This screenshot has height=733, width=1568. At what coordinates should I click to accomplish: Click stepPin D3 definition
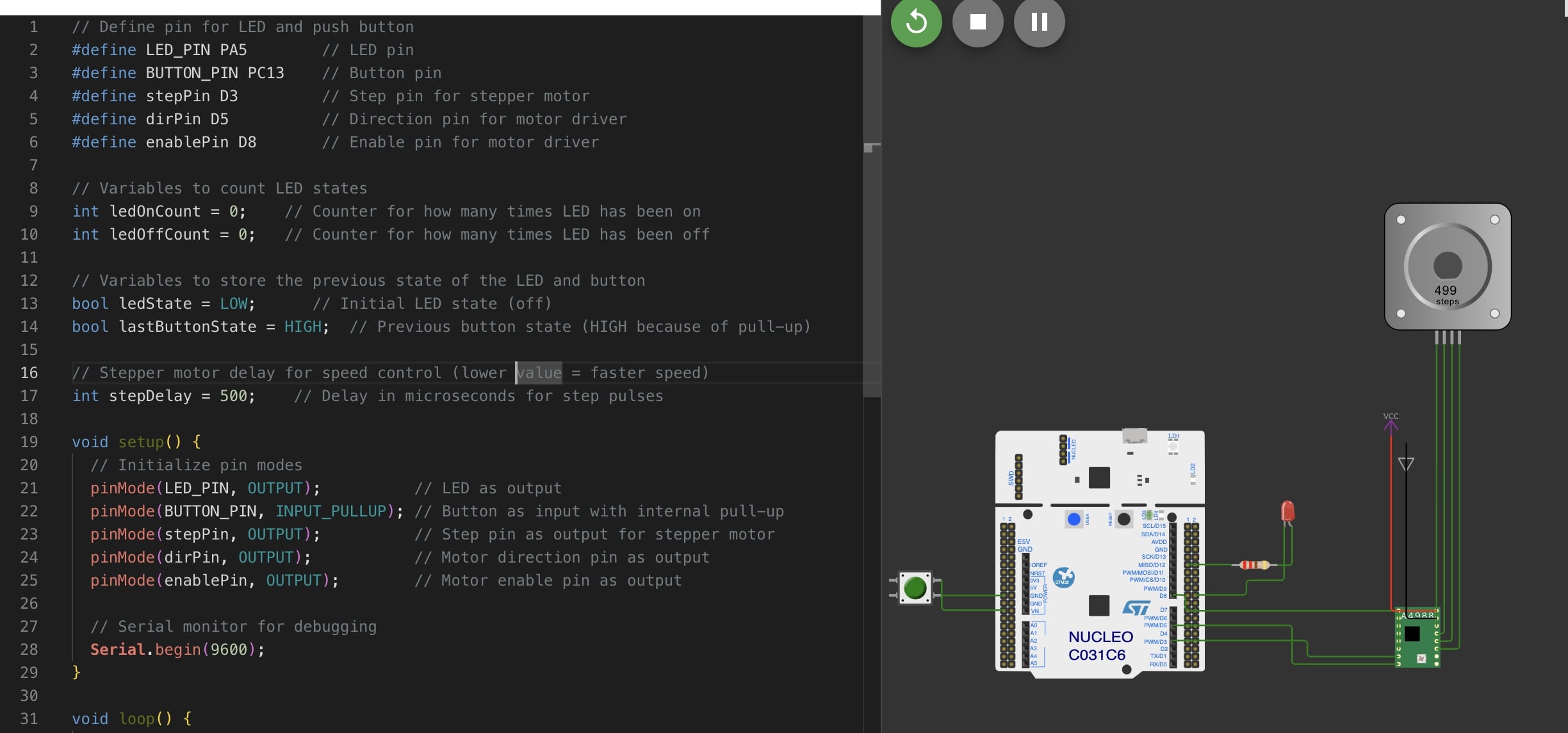pos(192,96)
